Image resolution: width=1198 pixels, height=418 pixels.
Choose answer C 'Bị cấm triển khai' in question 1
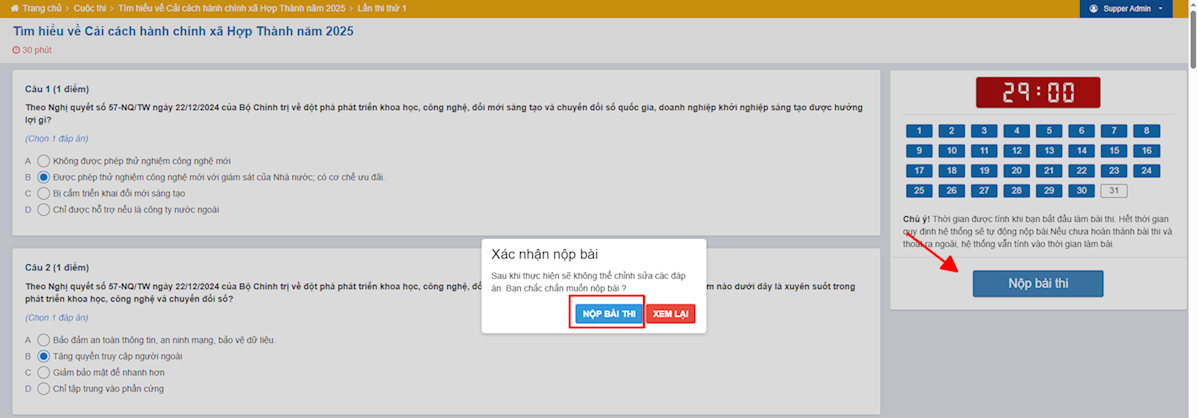pos(43,193)
